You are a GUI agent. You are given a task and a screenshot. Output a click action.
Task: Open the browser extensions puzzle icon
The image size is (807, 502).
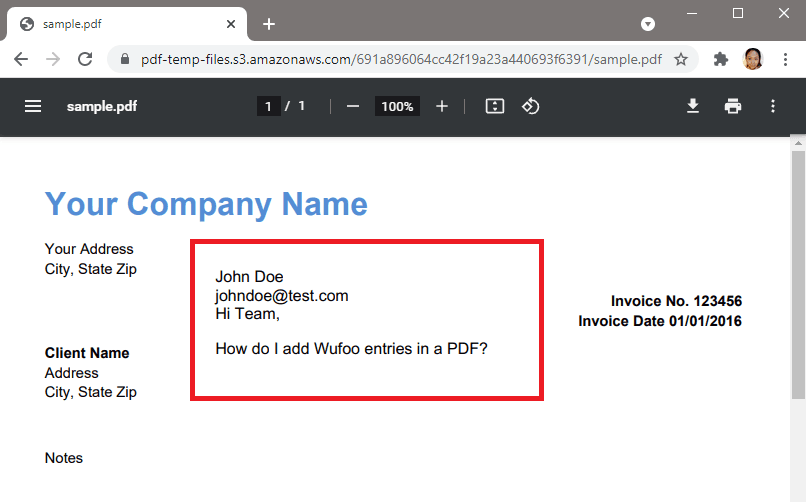pyautogui.click(x=720, y=59)
